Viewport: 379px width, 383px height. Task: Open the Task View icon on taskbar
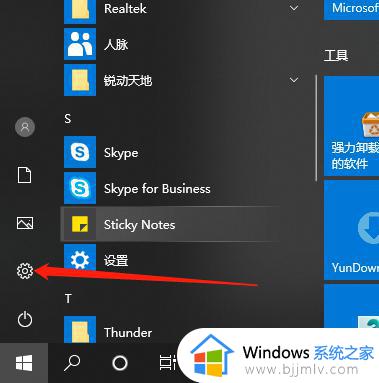click(x=168, y=363)
